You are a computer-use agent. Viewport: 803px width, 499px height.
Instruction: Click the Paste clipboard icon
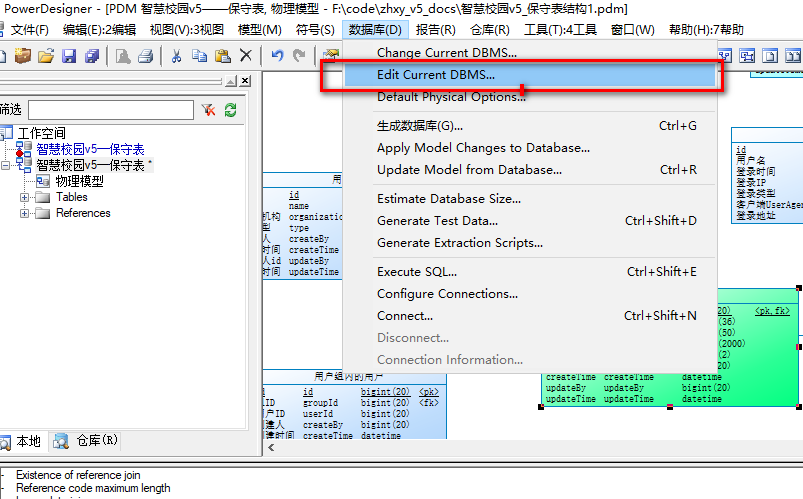222,55
